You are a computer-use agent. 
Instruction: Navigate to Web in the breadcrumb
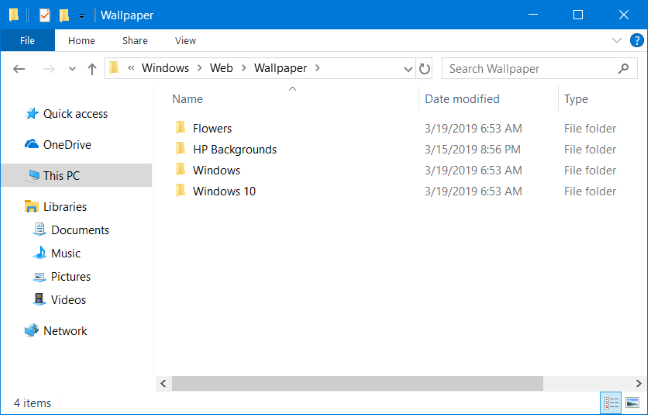[x=222, y=68]
